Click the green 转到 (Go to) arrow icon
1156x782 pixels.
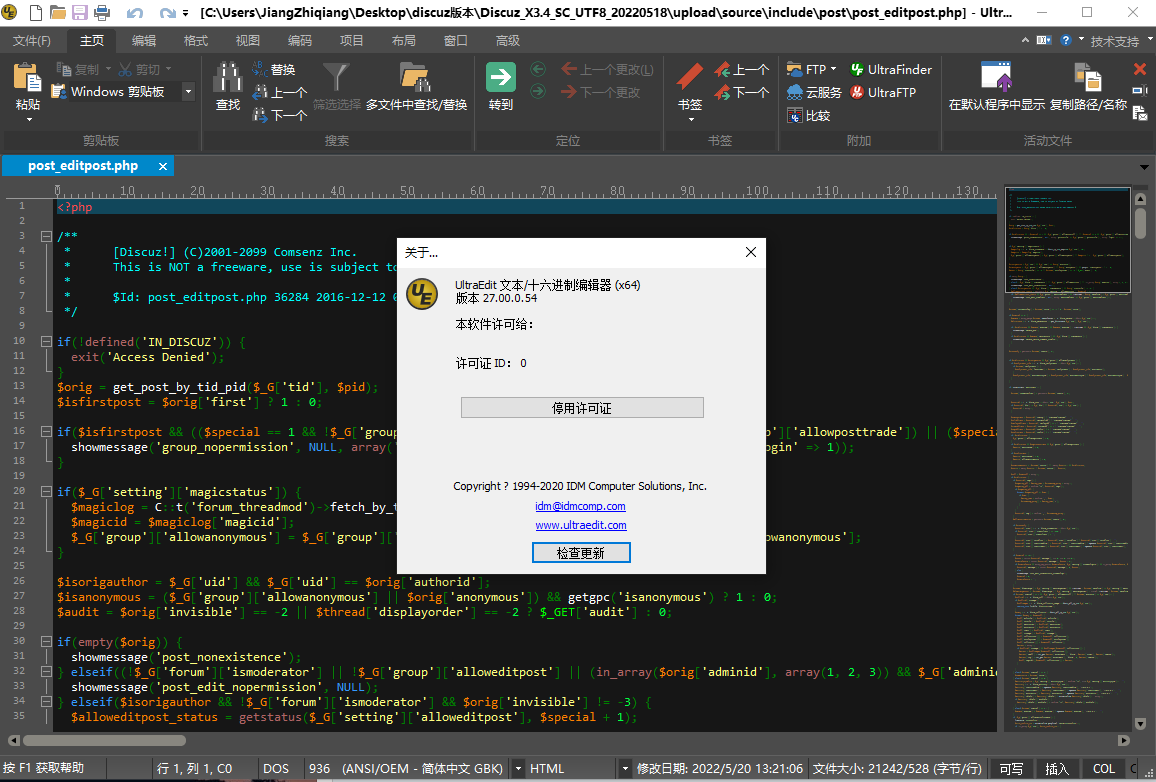pos(501,77)
